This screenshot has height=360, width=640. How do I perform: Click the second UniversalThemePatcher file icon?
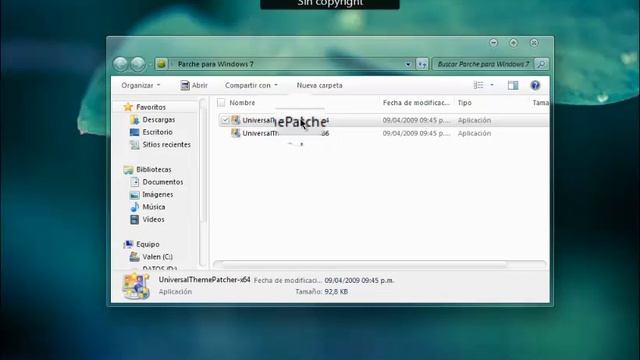pyautogui.click(x=236, y=133)
